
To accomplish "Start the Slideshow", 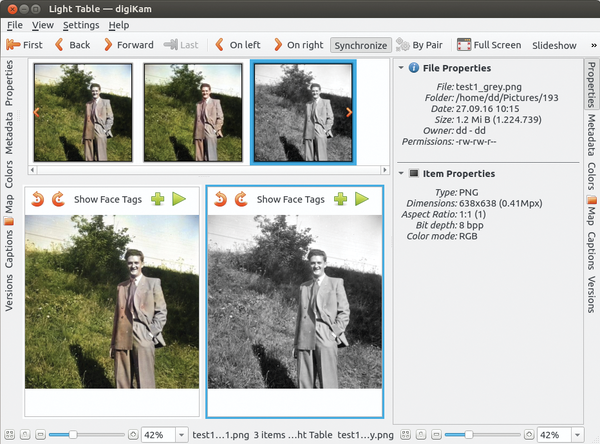I will click(554, 45).
